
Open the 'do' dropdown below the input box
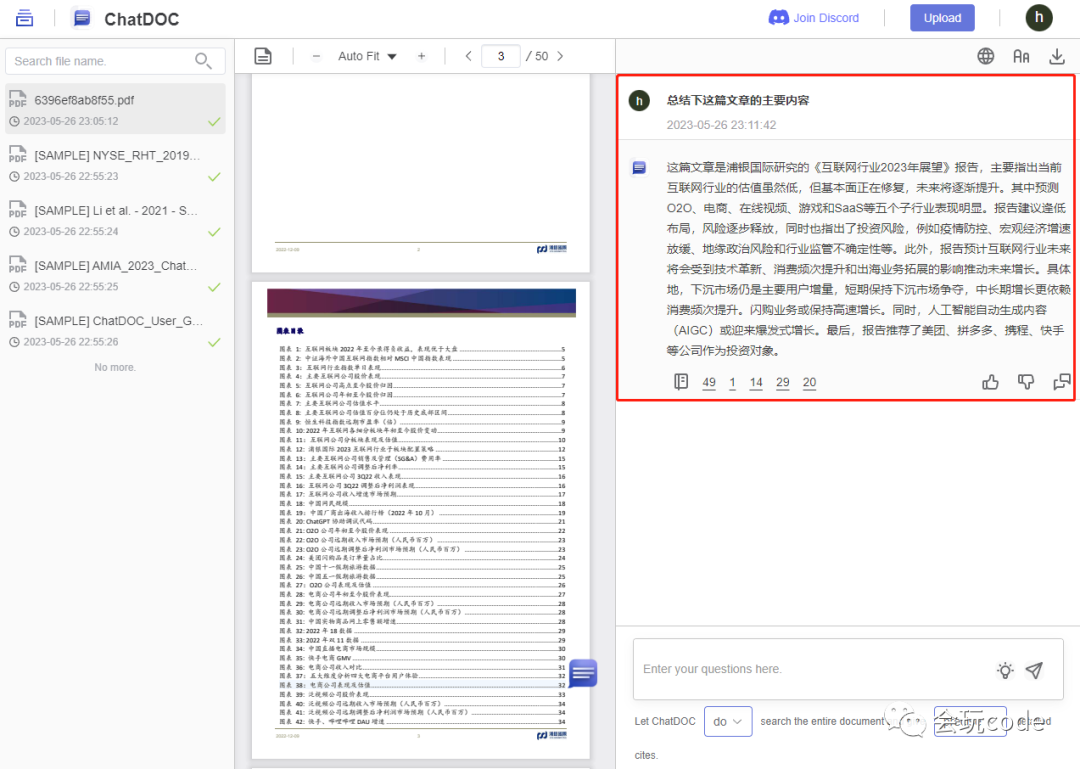coord(728,720)
